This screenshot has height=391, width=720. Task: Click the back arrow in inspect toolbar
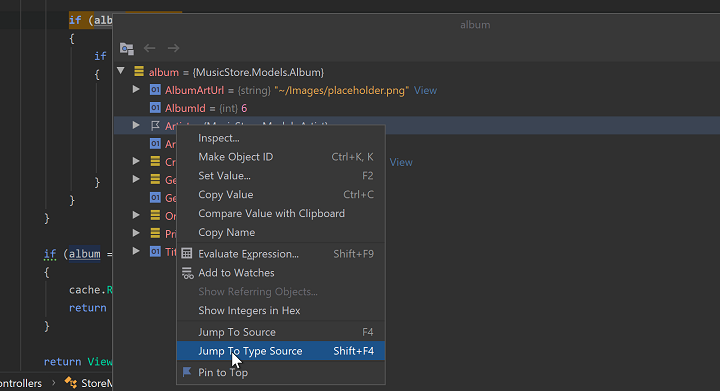[150, 48]
